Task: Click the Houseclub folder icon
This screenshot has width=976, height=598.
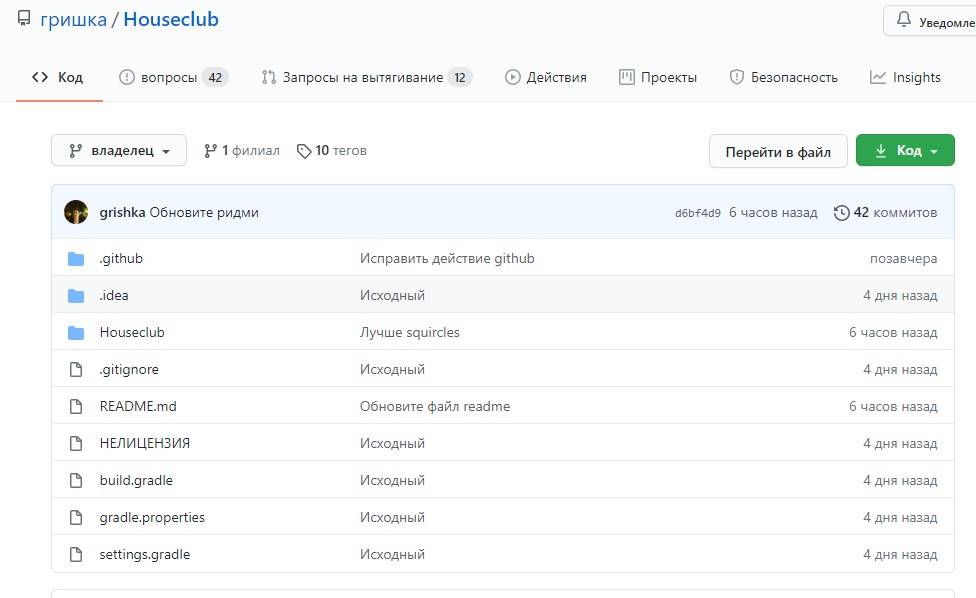Action: point(76,333)
